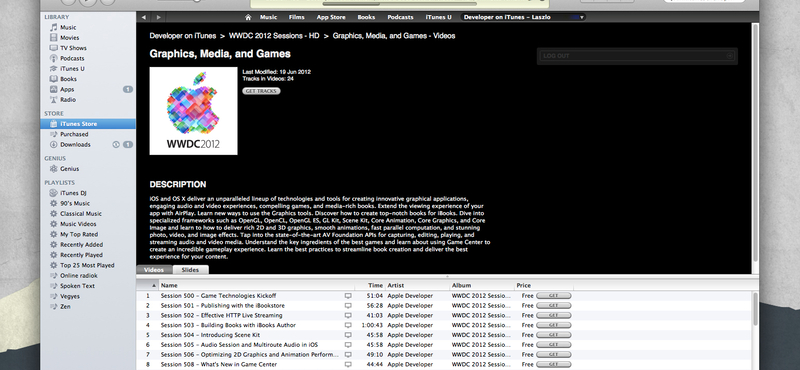Open the Downloads icon in sidebar

point(54,144)
